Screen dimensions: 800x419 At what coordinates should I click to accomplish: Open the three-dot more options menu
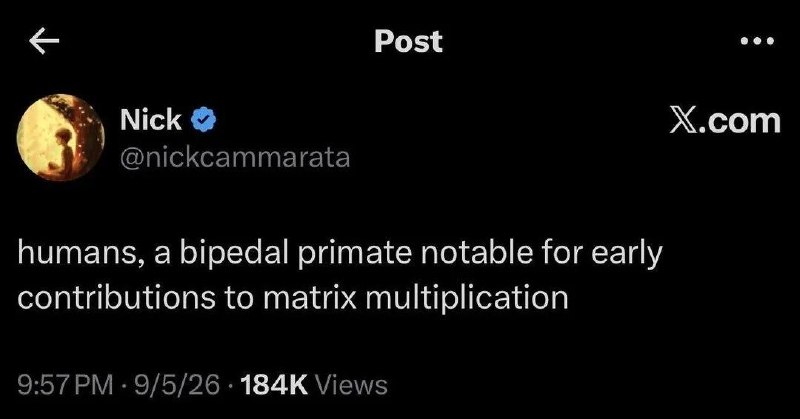coord(757,41)
